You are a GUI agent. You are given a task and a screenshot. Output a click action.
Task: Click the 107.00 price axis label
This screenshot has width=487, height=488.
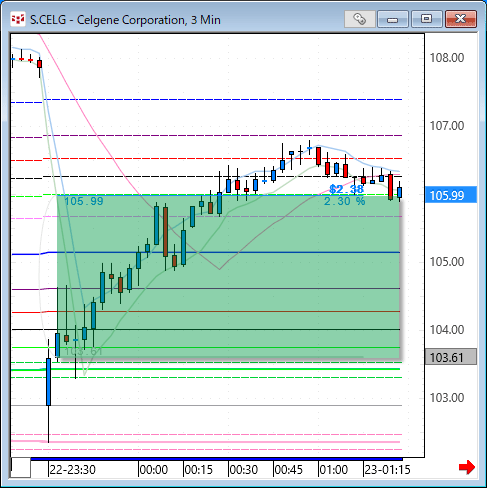tap(447, 126)
